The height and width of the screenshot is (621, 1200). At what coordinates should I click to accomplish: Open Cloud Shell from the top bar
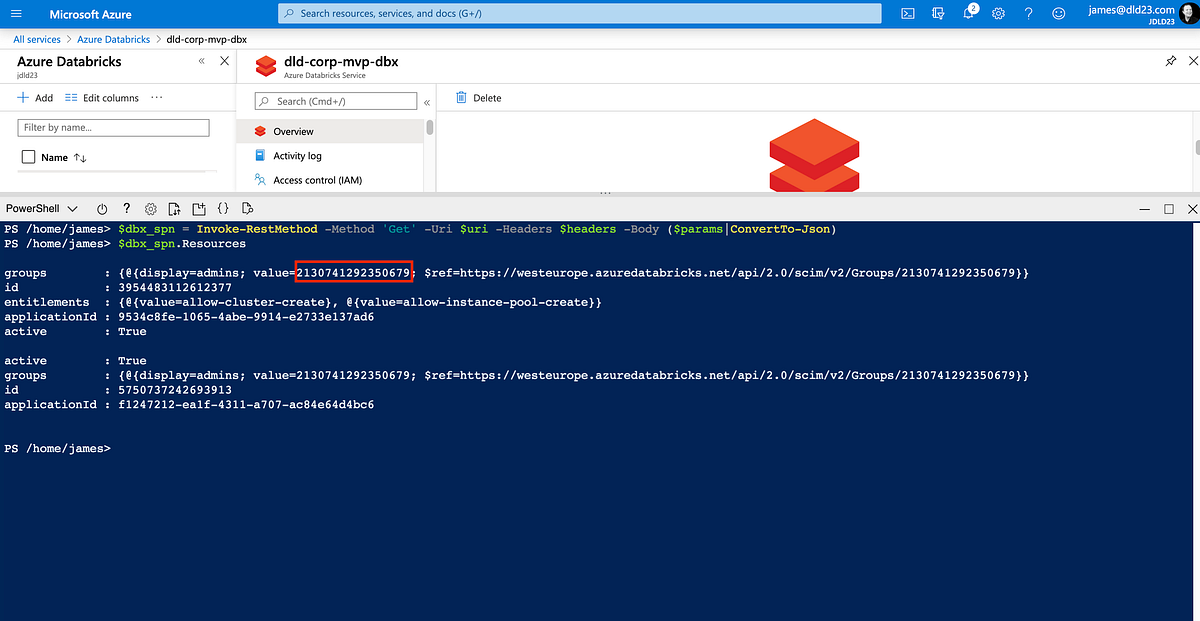[x=907, y=13]
